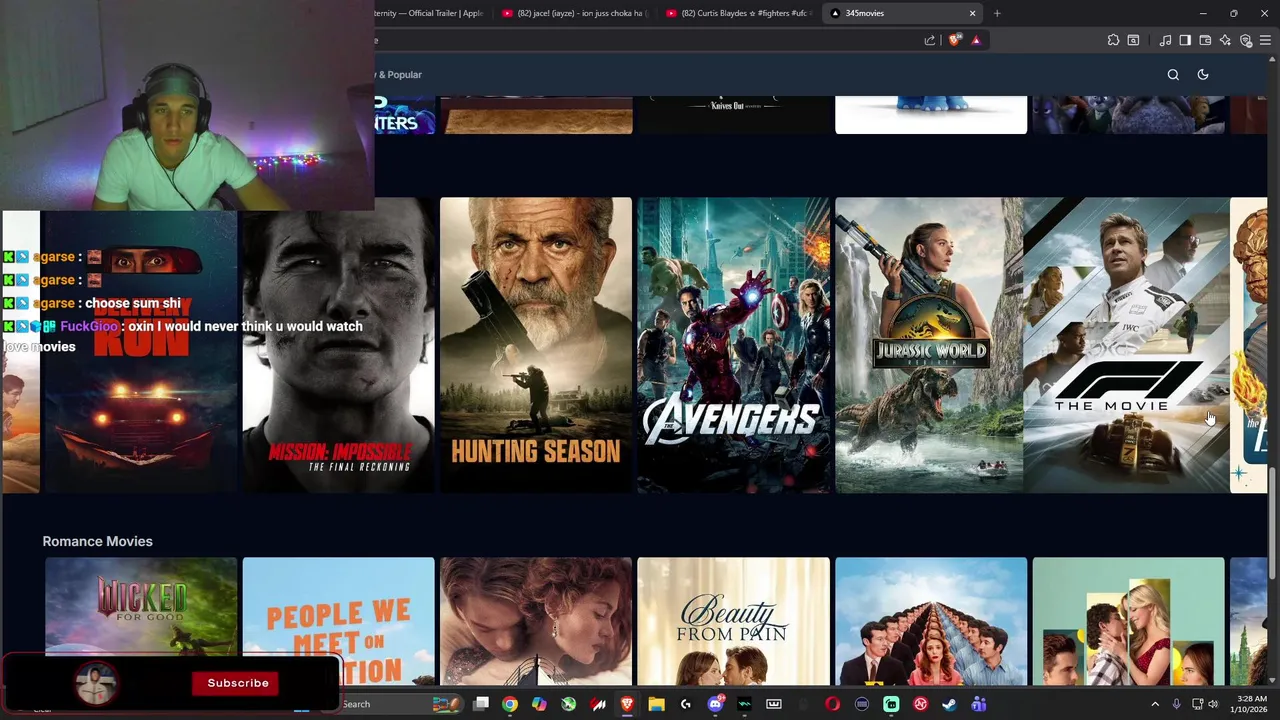The image size is (1280, 720).
Task: Open Discord from the taskbar
Action: (715, 704)
